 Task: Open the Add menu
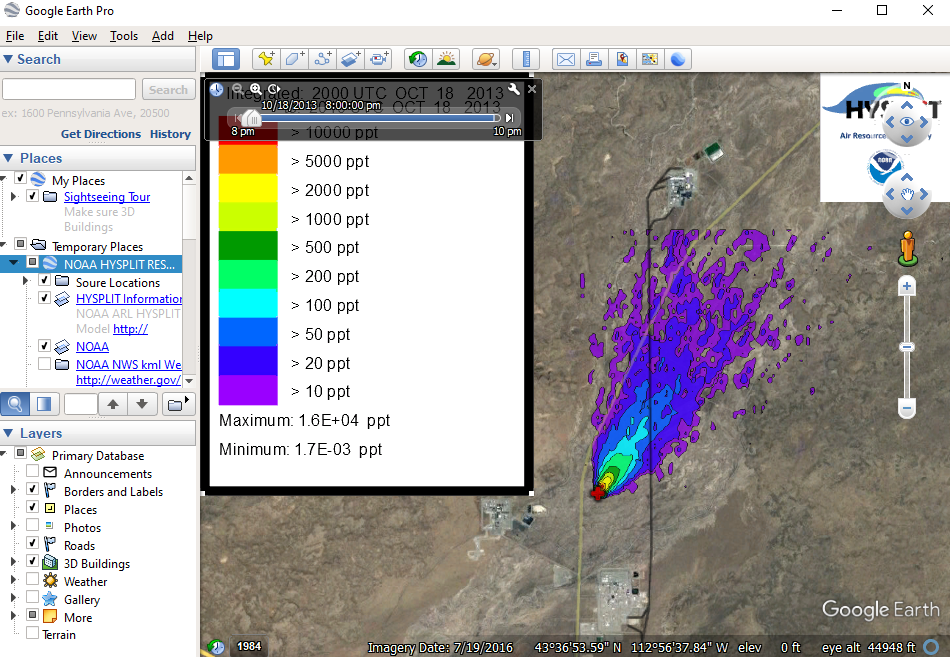(163, 36)
